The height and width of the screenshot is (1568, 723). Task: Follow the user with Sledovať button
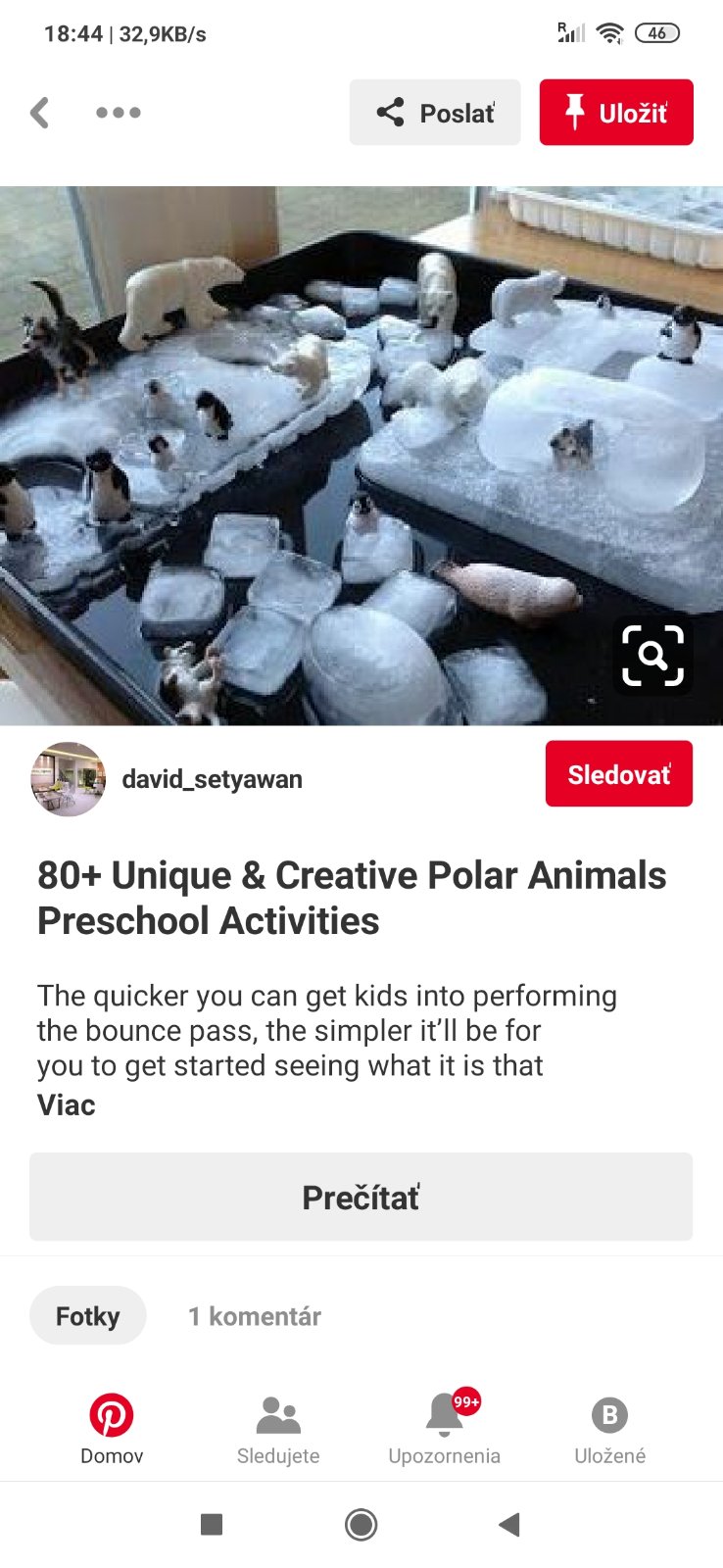coord(619,774)
